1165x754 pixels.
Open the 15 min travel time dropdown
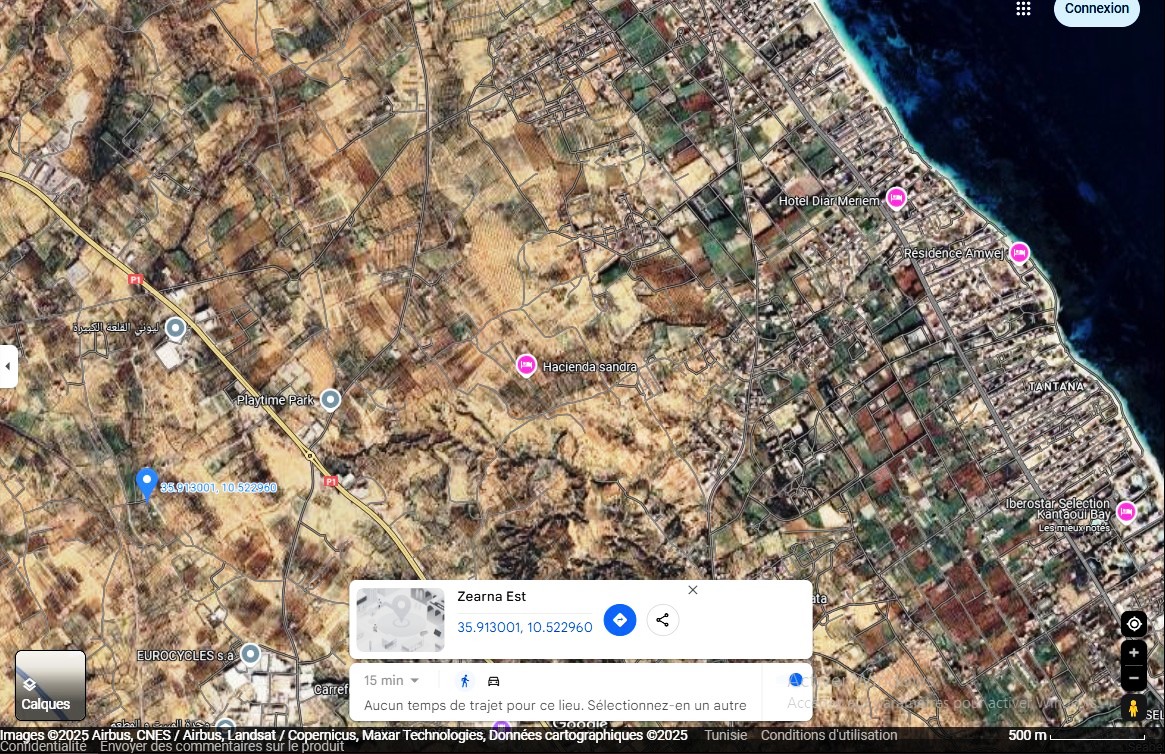tap(391, 681)
